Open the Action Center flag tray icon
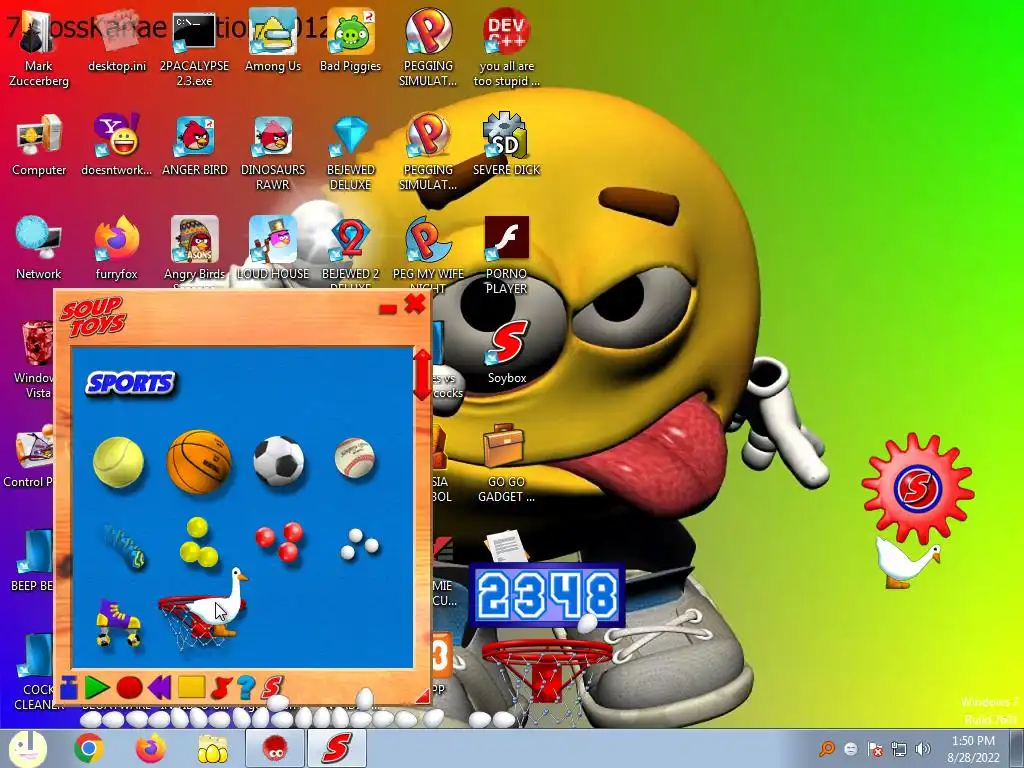1024x768 pixels. [875, 749]
